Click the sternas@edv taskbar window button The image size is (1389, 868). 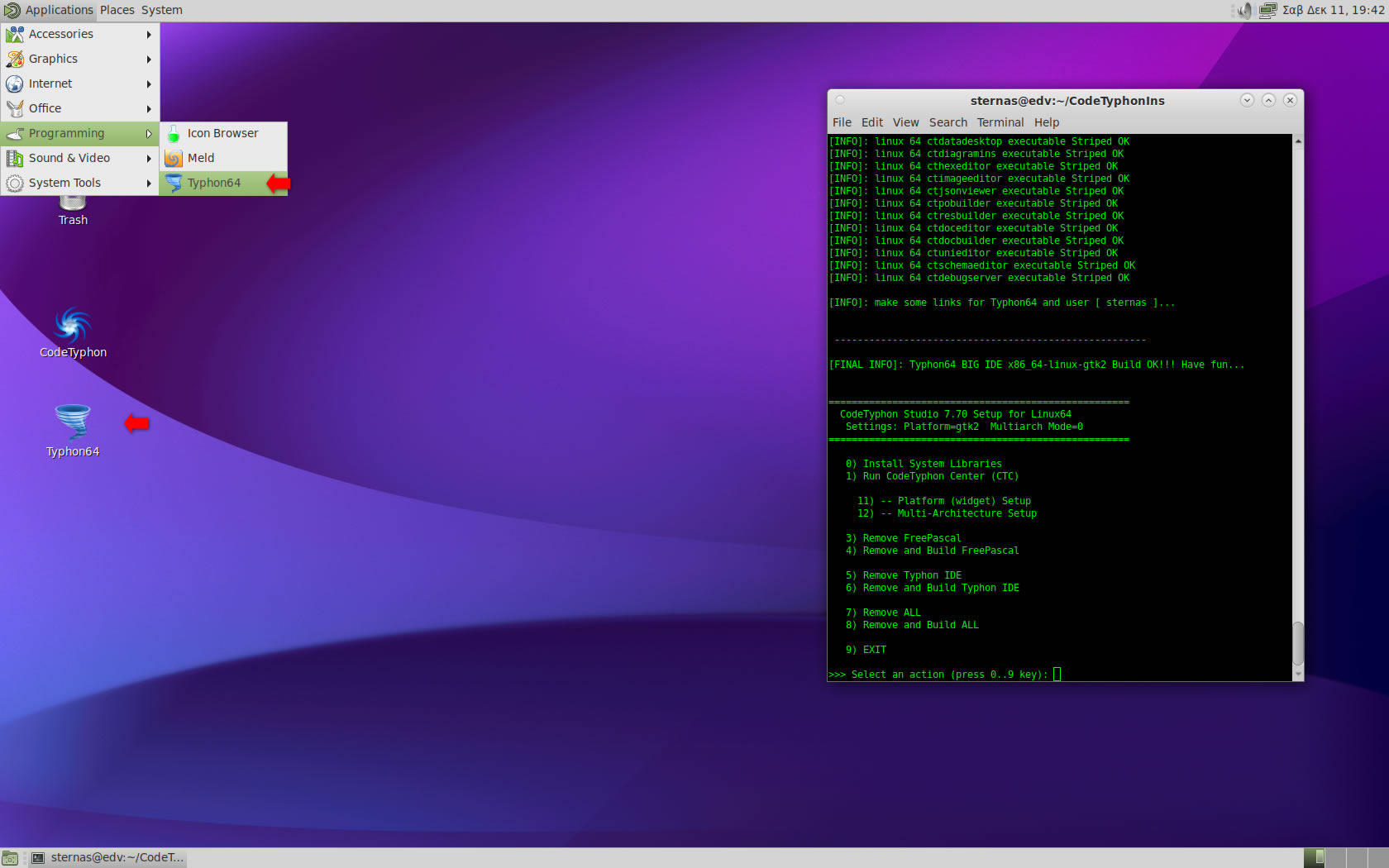pyautogui.click(x=107, y=858)
